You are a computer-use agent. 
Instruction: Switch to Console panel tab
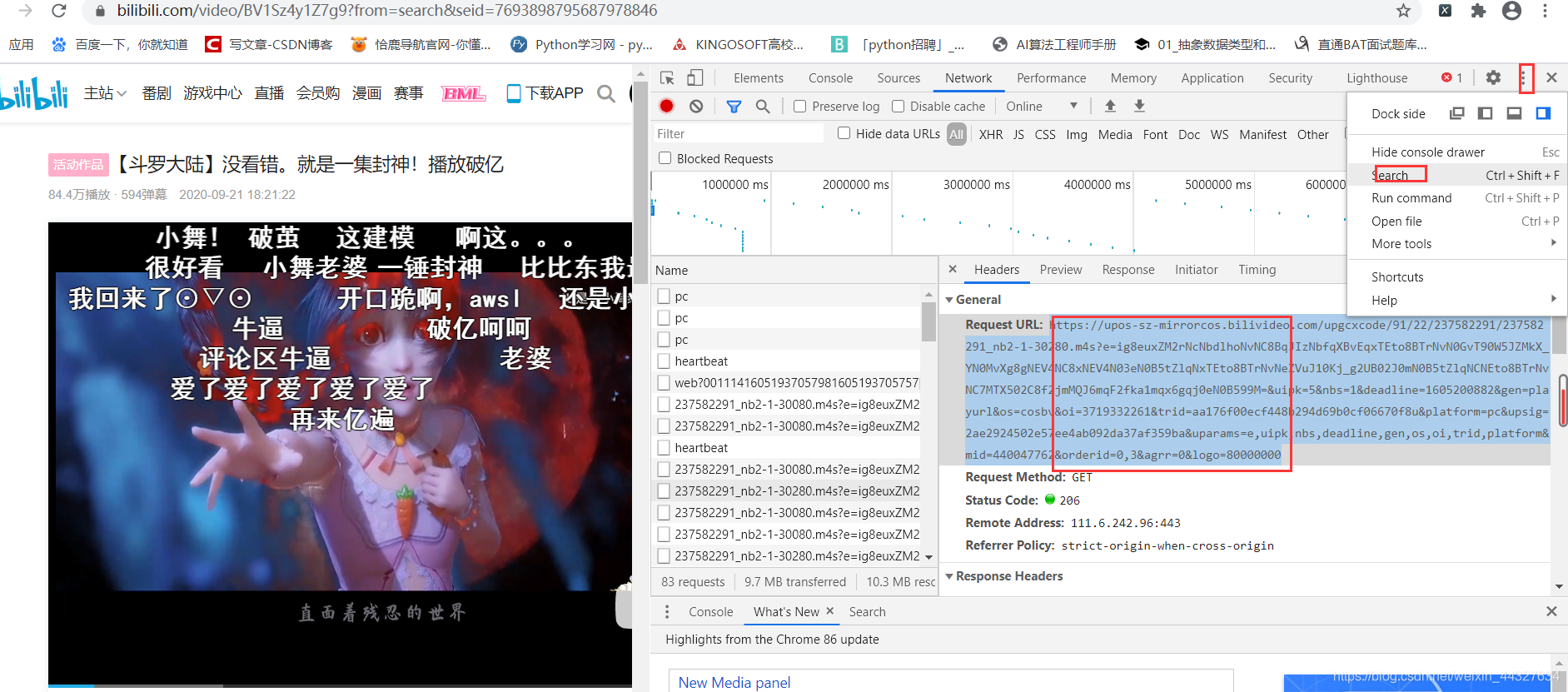click(x=830, y=78)
